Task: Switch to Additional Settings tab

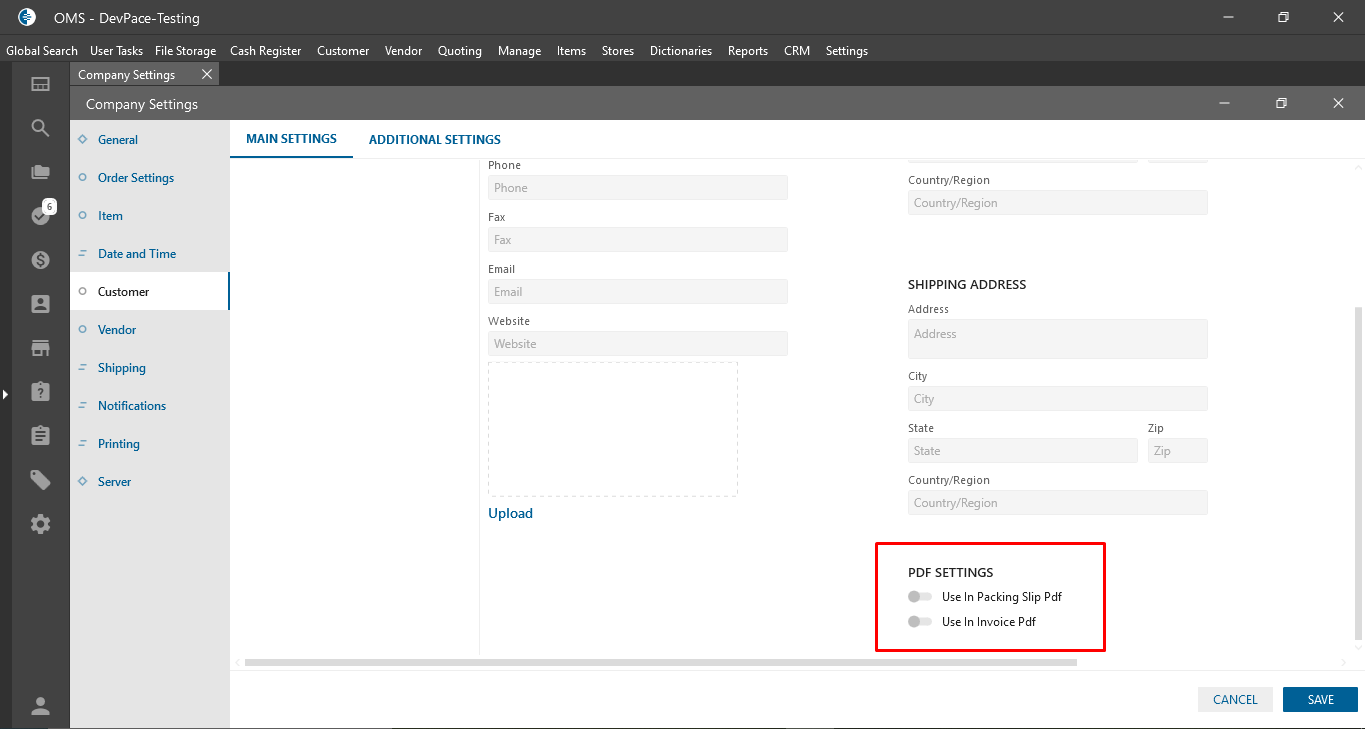Action: pyautogui.click(x=434, y=140)
